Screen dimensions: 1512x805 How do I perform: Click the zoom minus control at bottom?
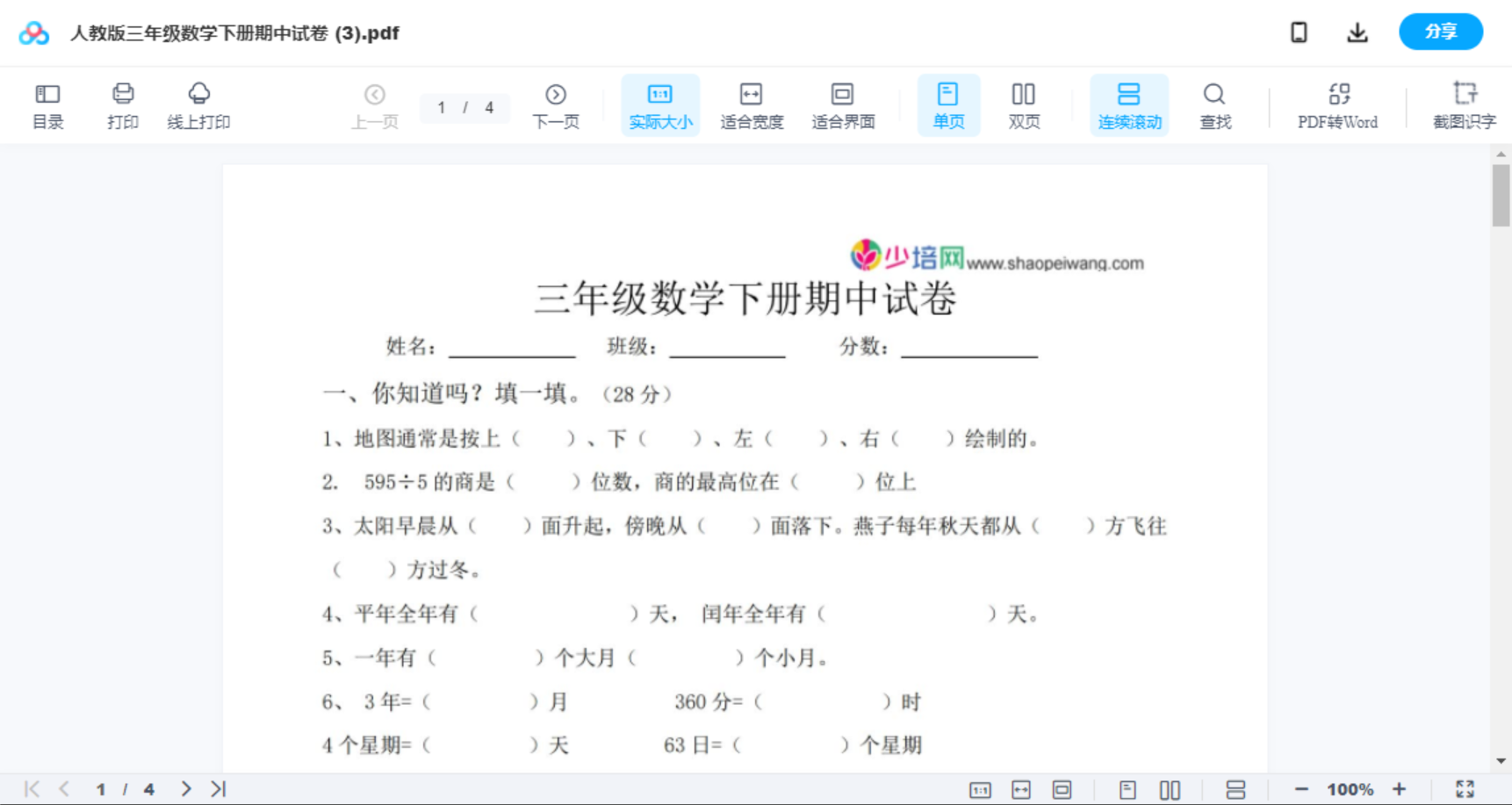point(1304,787)
